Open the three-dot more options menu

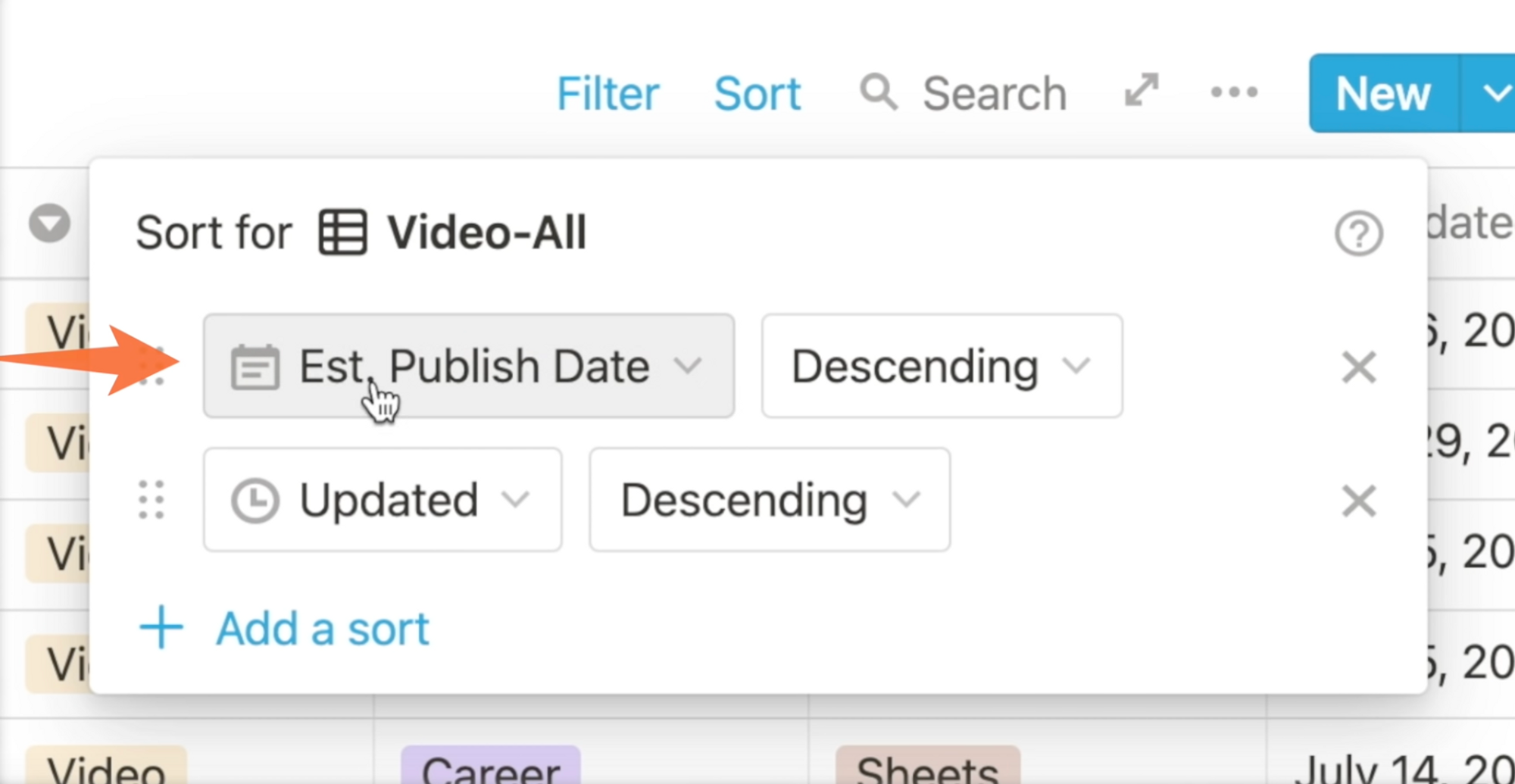1234,92
